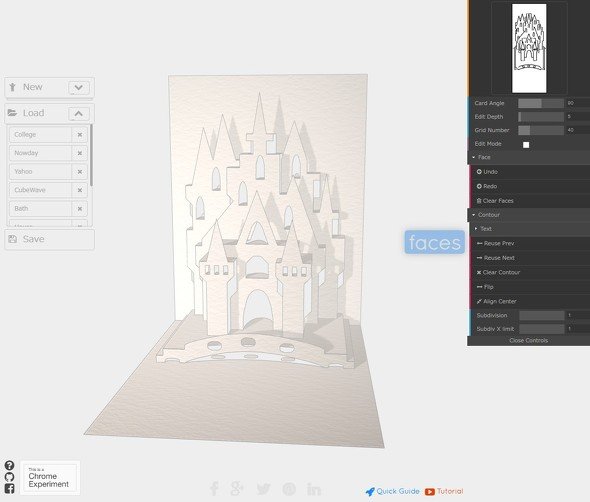The height and width of the screenshot is (502, 590).
Task: Click the castle pattern thumbnail preview
Action: (529, 48)
